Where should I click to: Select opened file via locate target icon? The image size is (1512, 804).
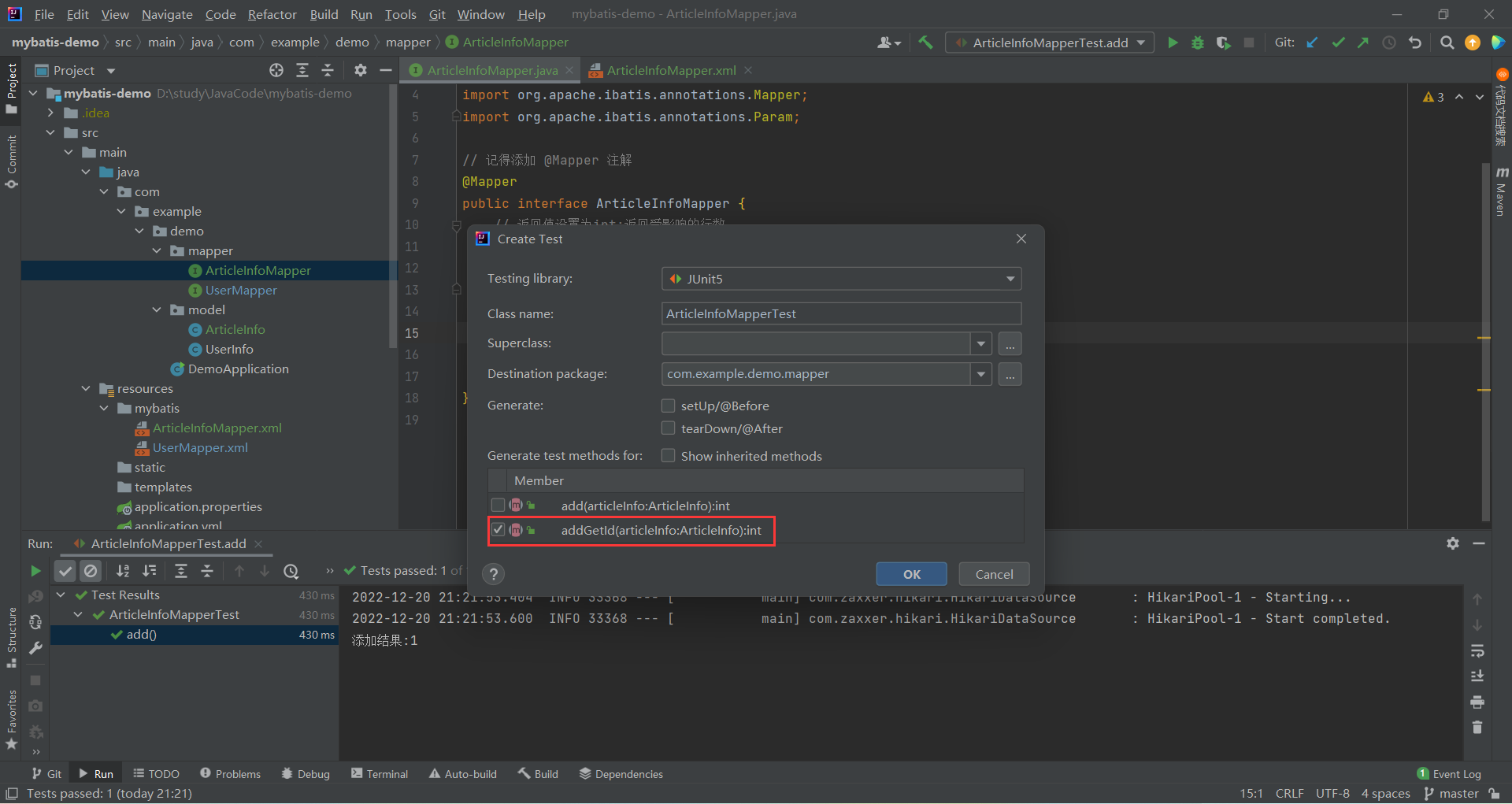pos(276,70)
